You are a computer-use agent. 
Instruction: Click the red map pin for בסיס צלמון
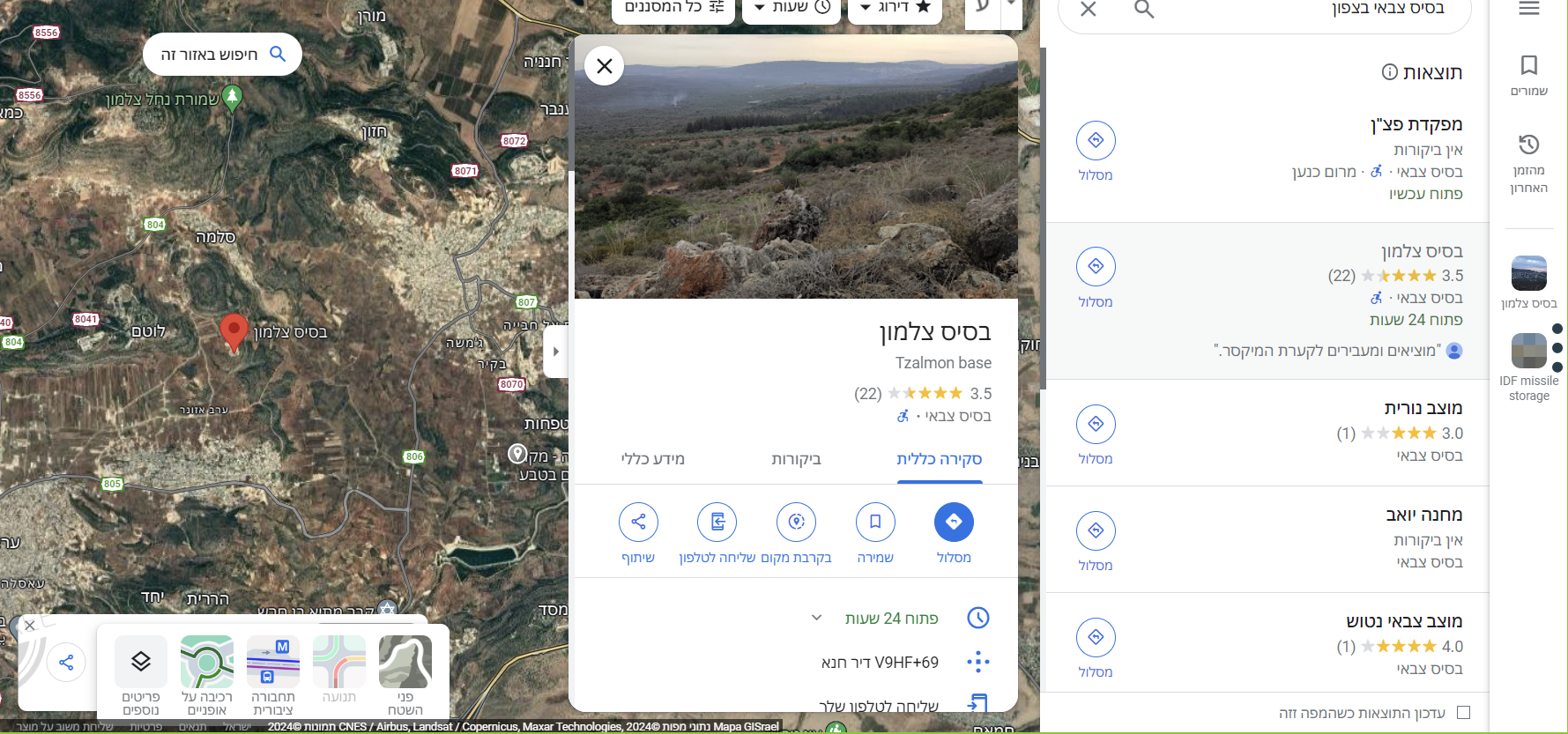[x=234, y=333]
